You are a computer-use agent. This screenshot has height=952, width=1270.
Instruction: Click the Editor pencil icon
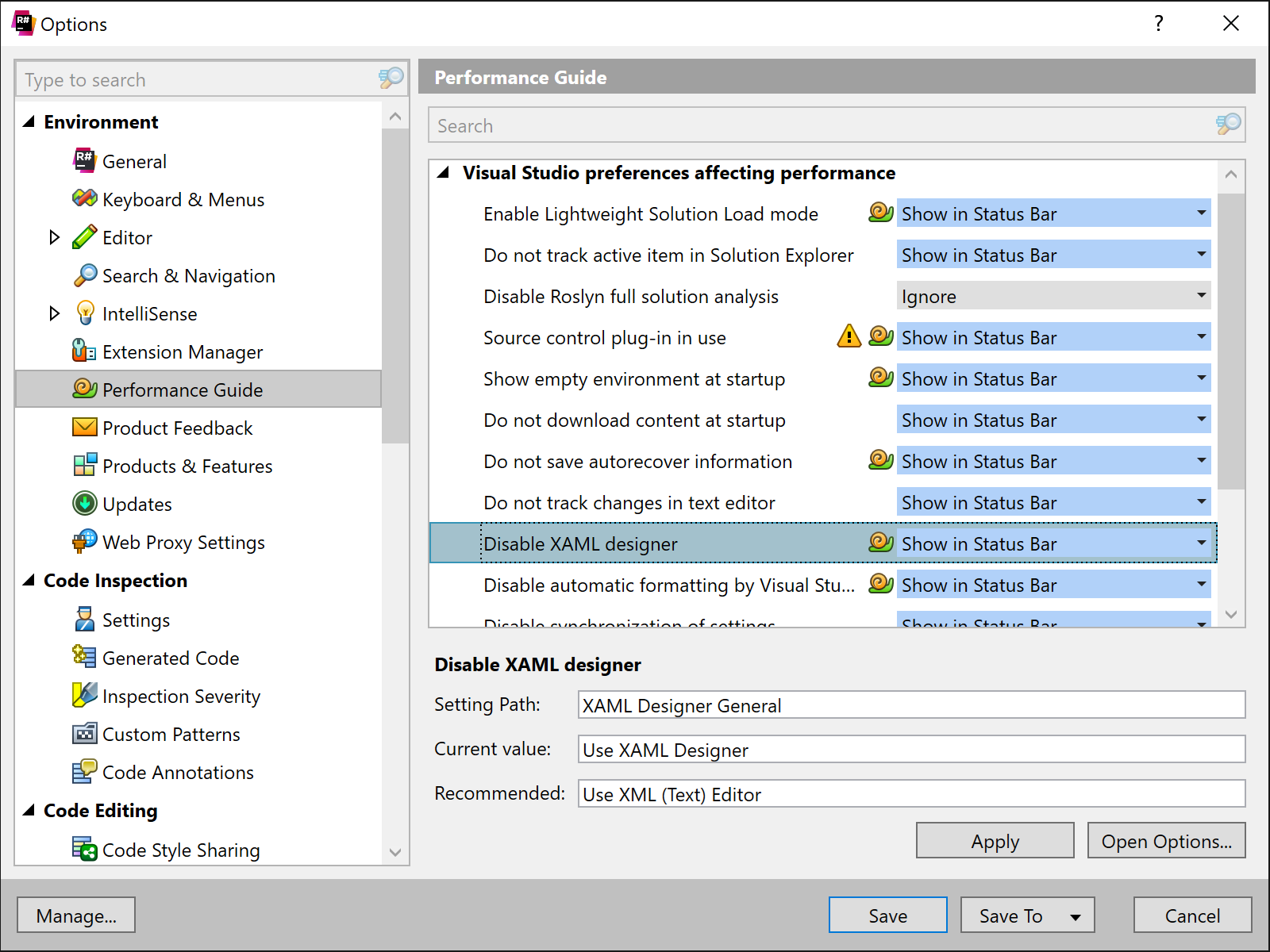coord(84,236)
